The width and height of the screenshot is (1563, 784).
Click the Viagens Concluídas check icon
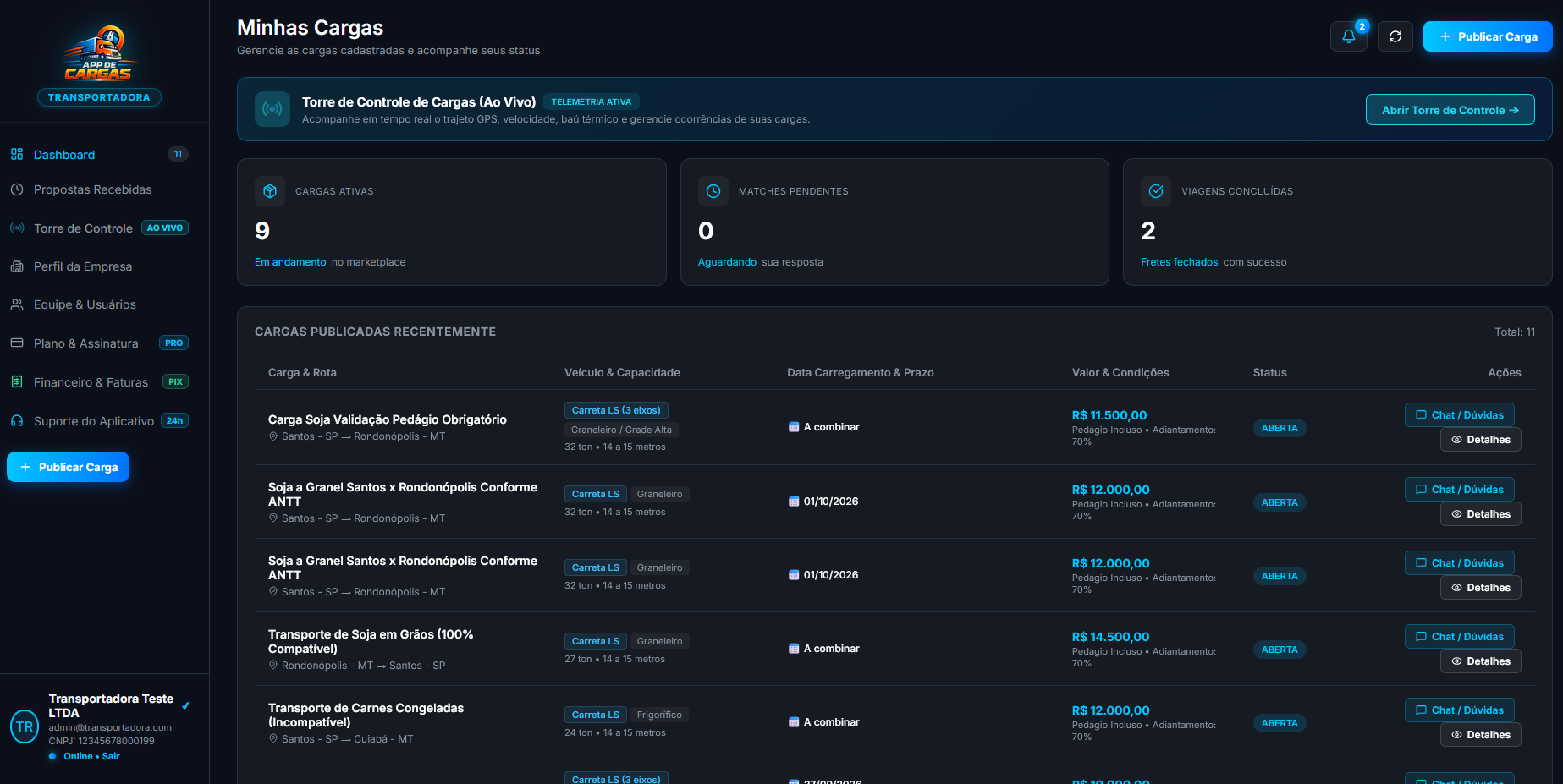[1156, 191]
